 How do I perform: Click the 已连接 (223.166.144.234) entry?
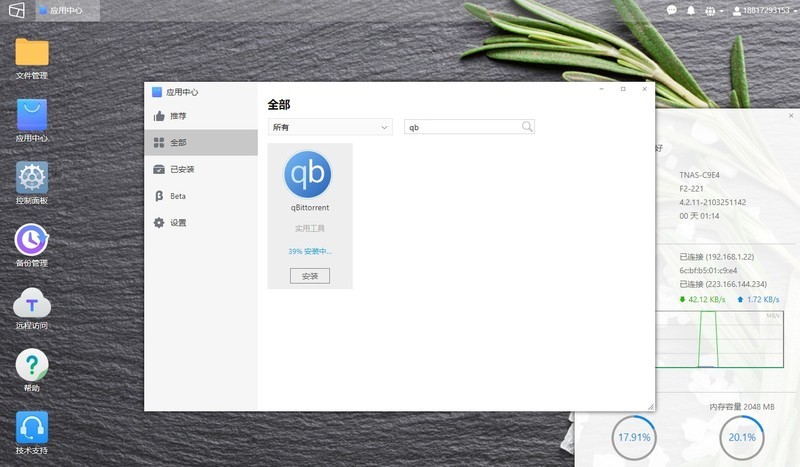[723, 284]
